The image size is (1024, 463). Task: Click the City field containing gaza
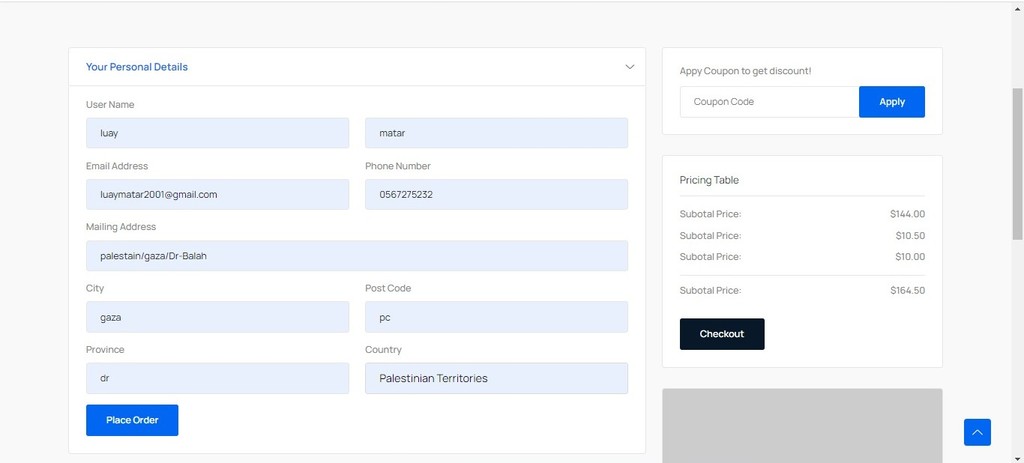(217, 317)
